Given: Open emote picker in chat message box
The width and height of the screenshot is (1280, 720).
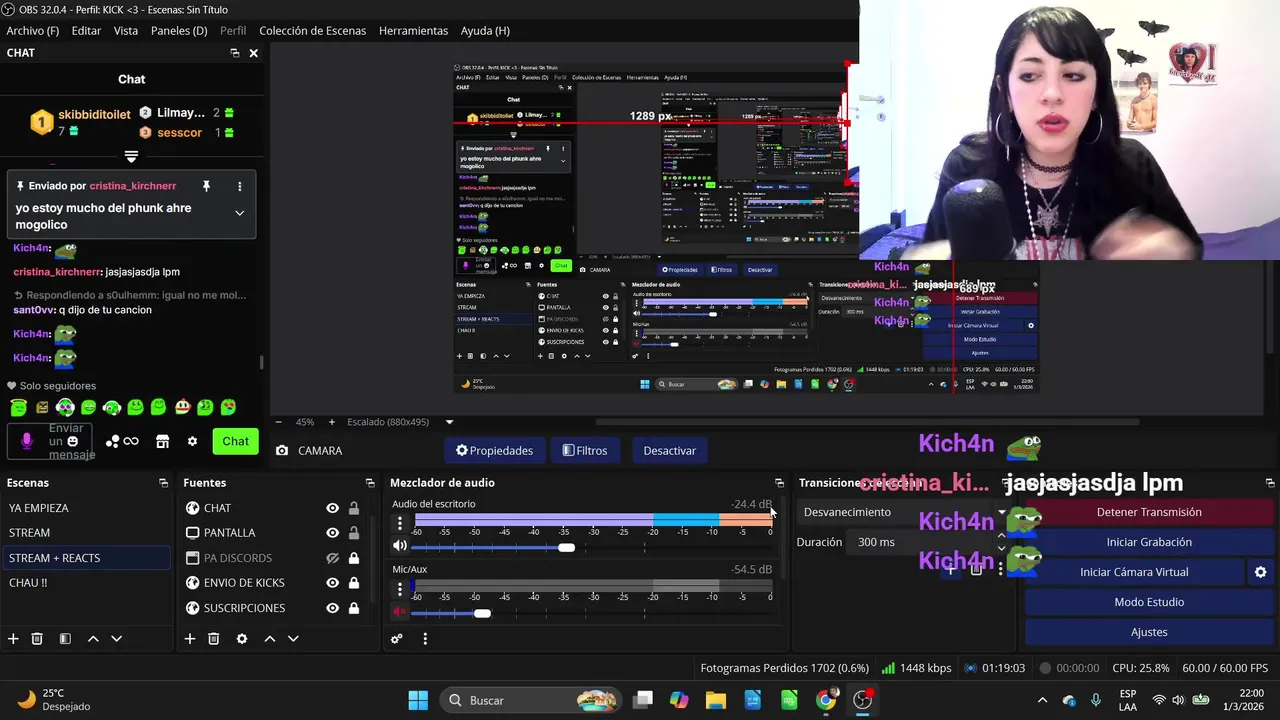Looking at the screenshot, I should tap(72, 441).
